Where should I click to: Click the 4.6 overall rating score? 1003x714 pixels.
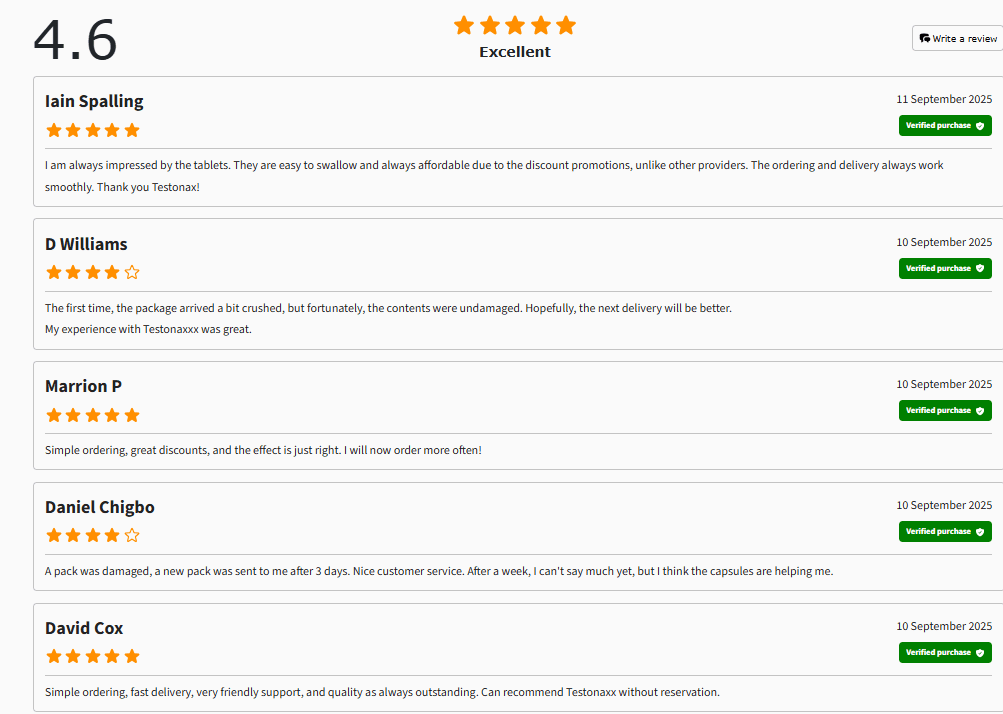(x=75, y=40)
